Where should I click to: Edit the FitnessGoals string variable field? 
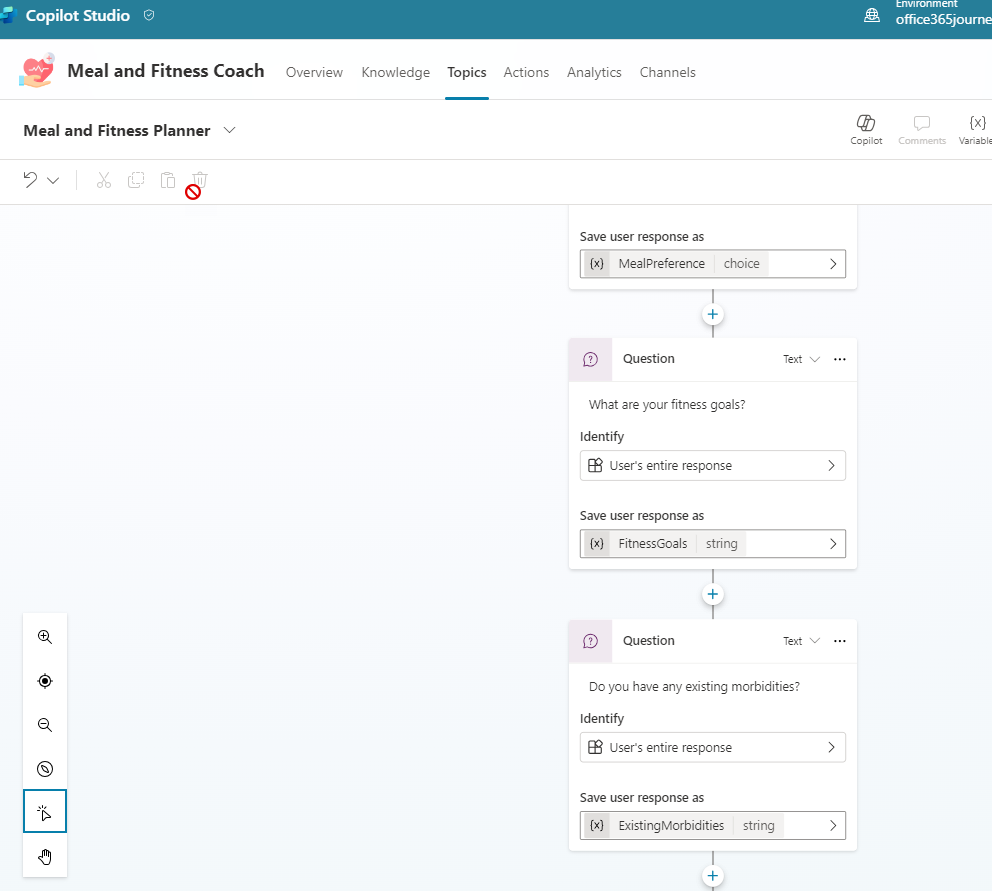[x=713, y=544]
